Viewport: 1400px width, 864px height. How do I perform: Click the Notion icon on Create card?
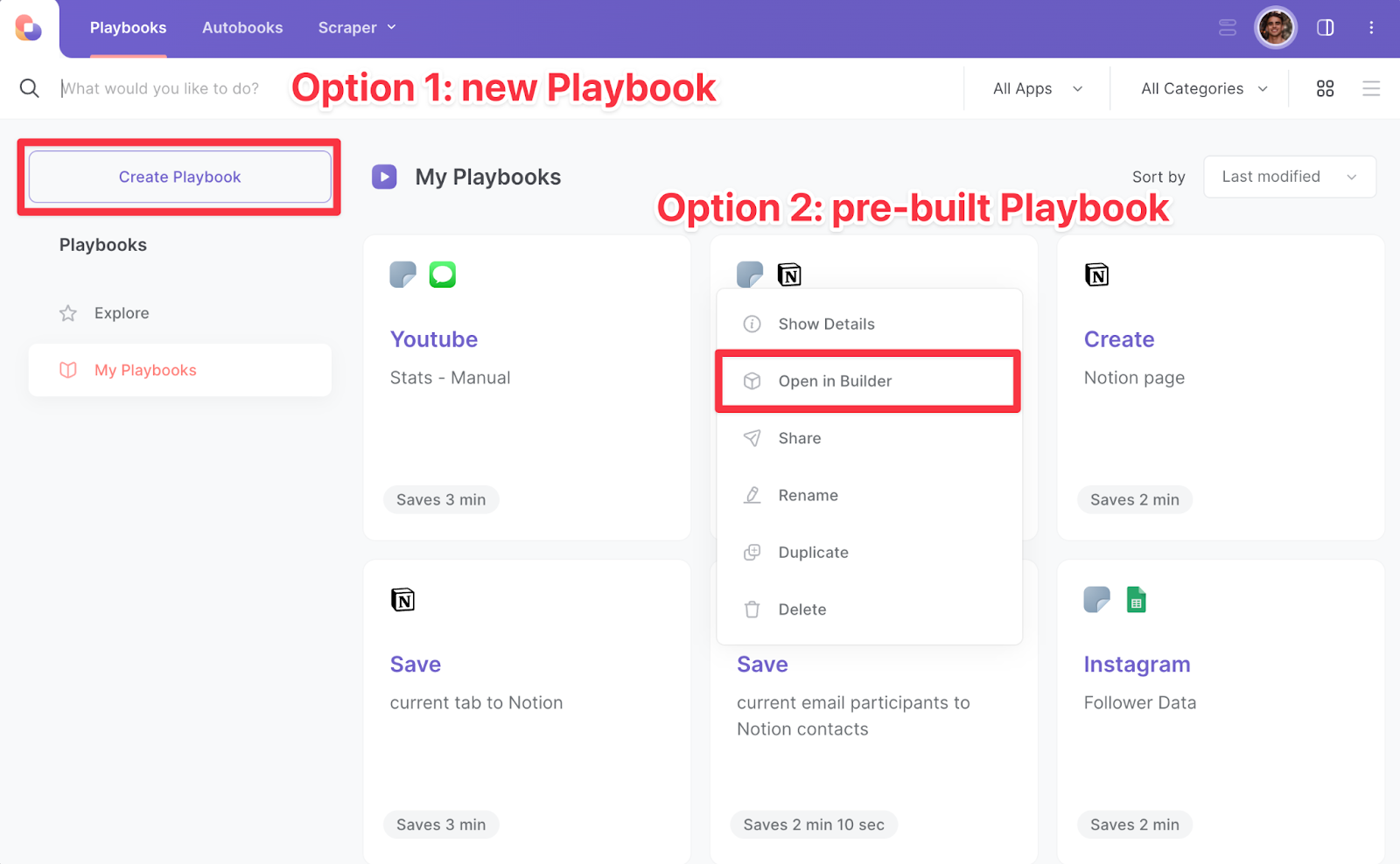pos(1096,275)
